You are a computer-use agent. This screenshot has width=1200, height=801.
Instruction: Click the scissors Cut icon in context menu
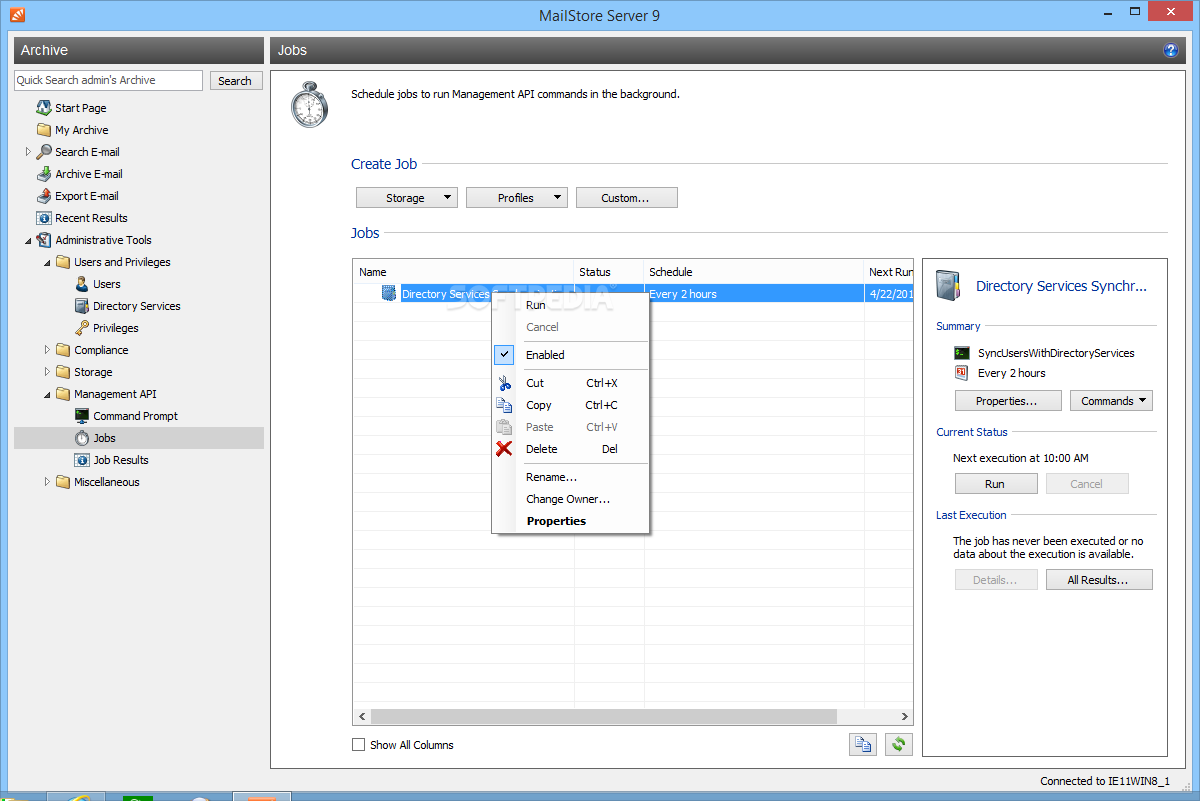pos(505,383)
